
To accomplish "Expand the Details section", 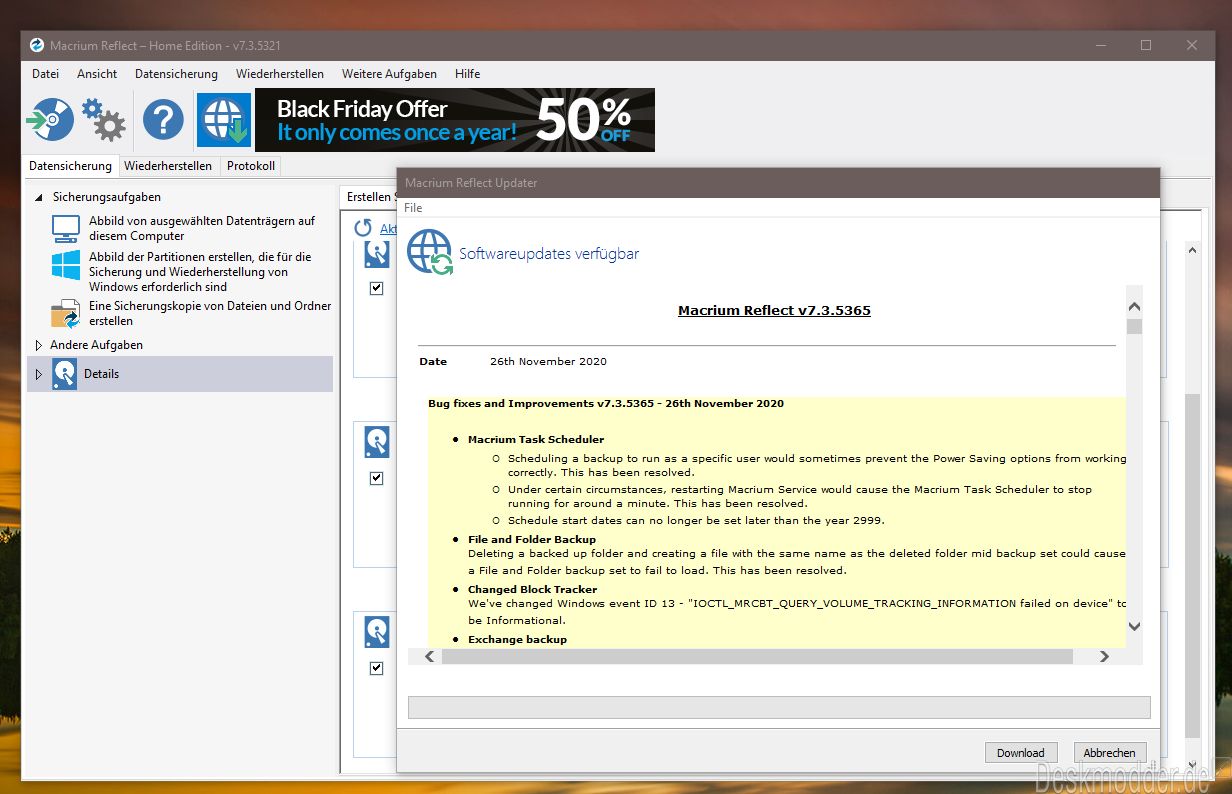I will (39, 374).
